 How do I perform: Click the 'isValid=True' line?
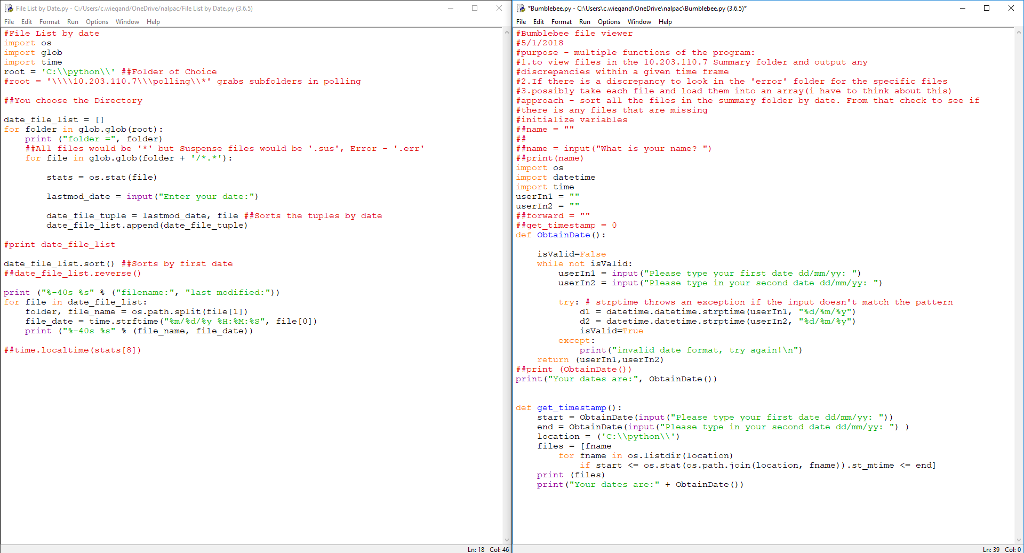coord(612,330)
